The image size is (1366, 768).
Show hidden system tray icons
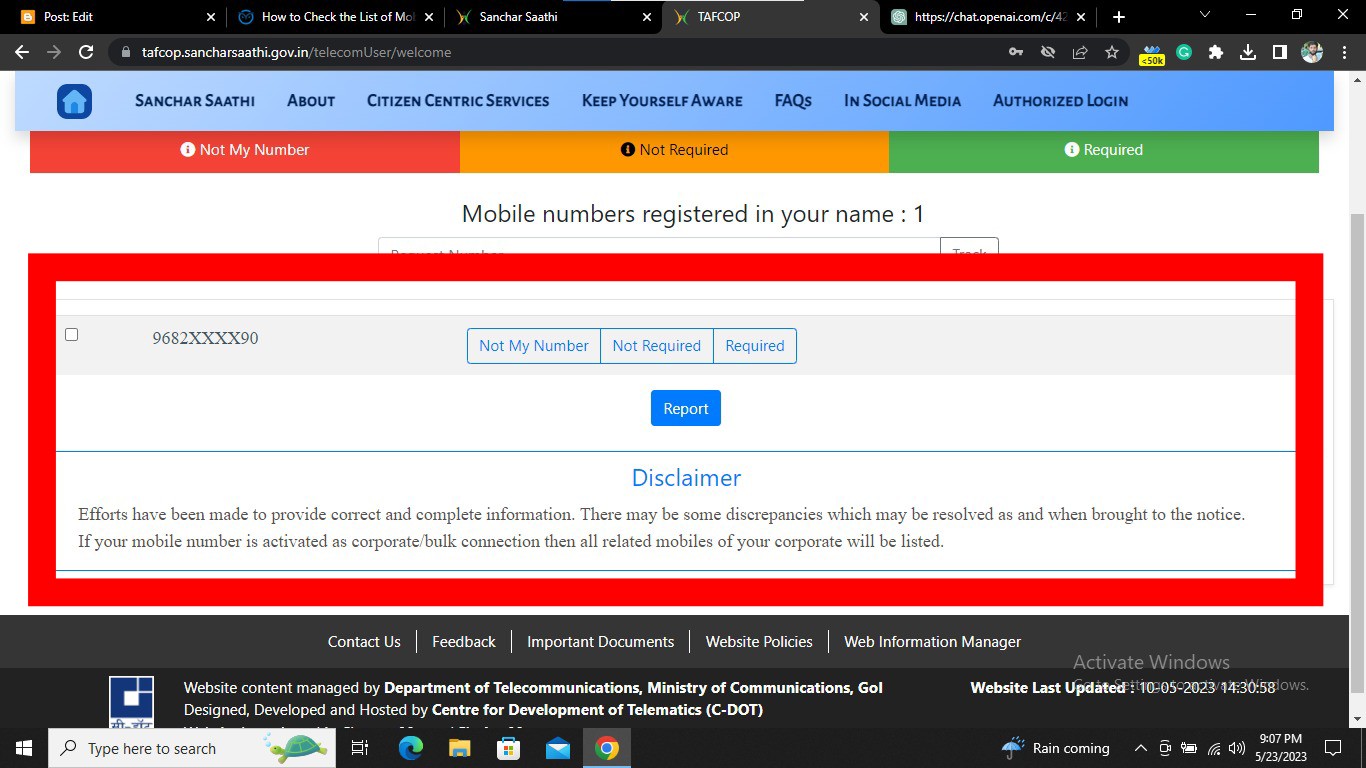pos(1140,748)
